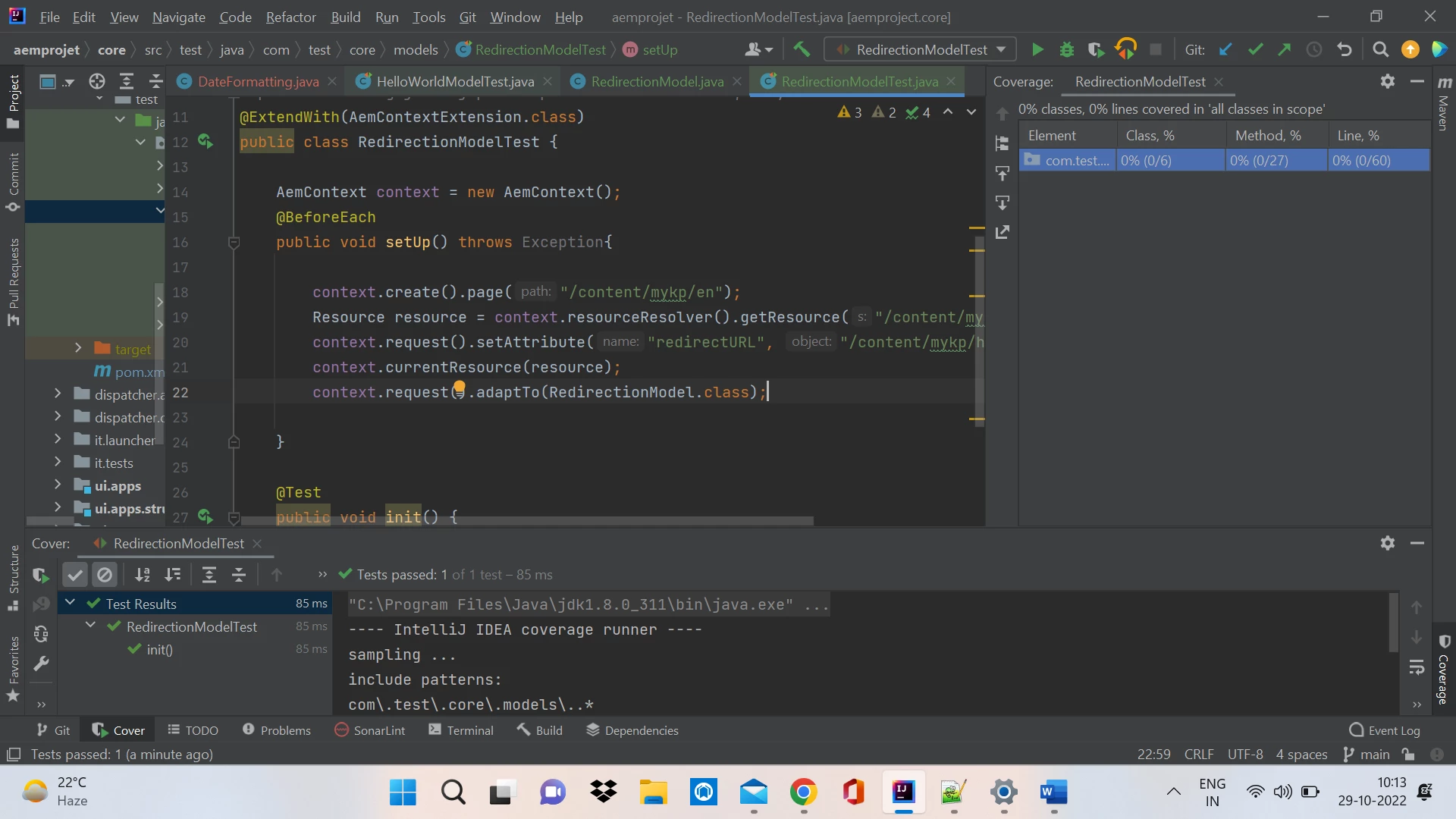
Task: Click the Debug bug icon
Action: pos(1066,50)
